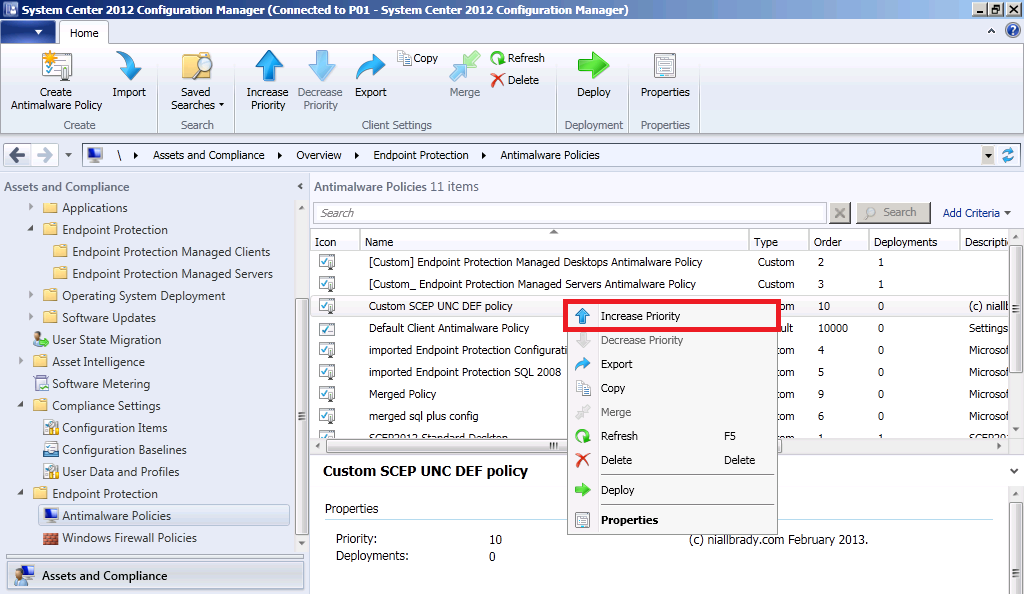Open the address bar dropdown arrow
The width and height of the screenshot is (1024, 594).
(987, 155)
